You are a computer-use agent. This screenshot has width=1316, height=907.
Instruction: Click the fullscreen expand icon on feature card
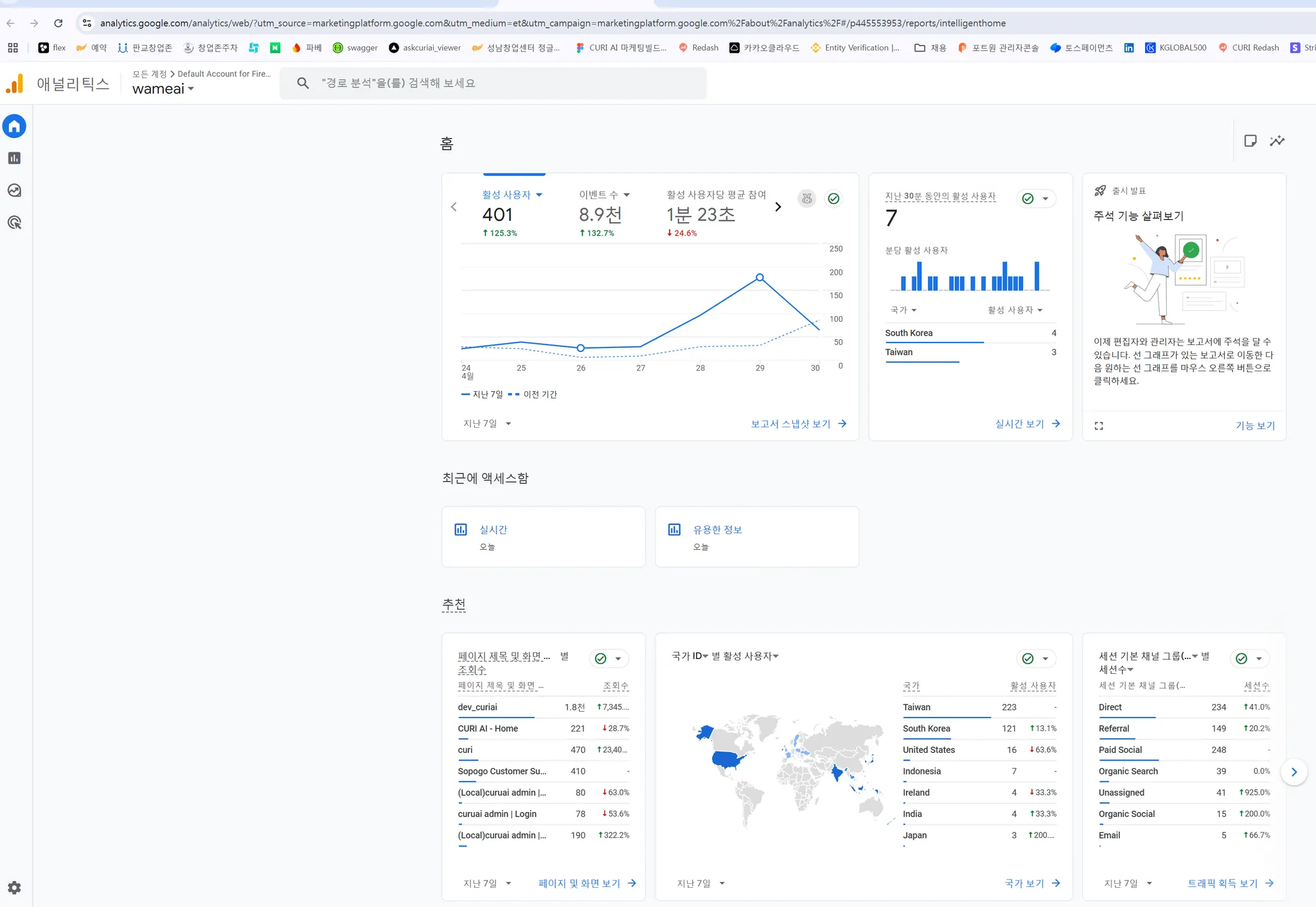(1099, 425)
